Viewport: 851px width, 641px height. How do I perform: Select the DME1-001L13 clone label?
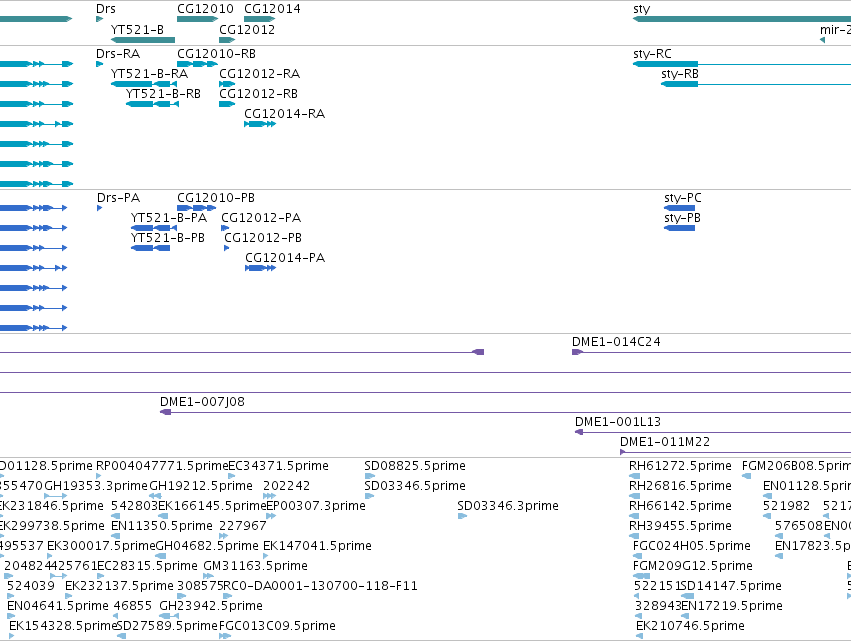coord(618,422)
